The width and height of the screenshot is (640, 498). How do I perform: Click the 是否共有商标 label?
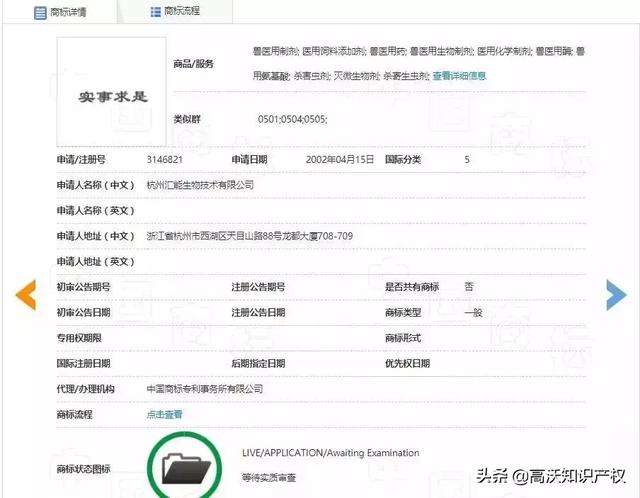click(x=412, y=287)
